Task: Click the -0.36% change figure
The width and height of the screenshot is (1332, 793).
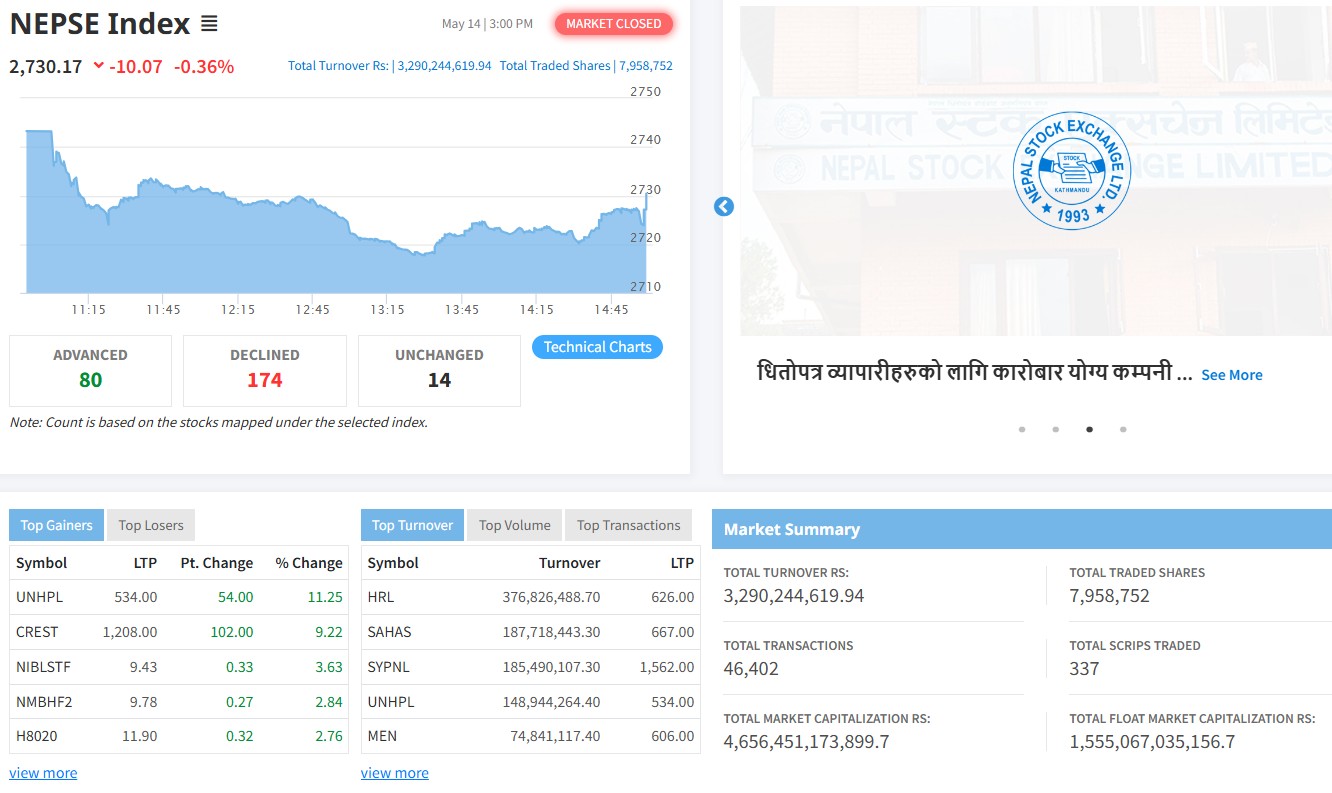Action: 204,66
